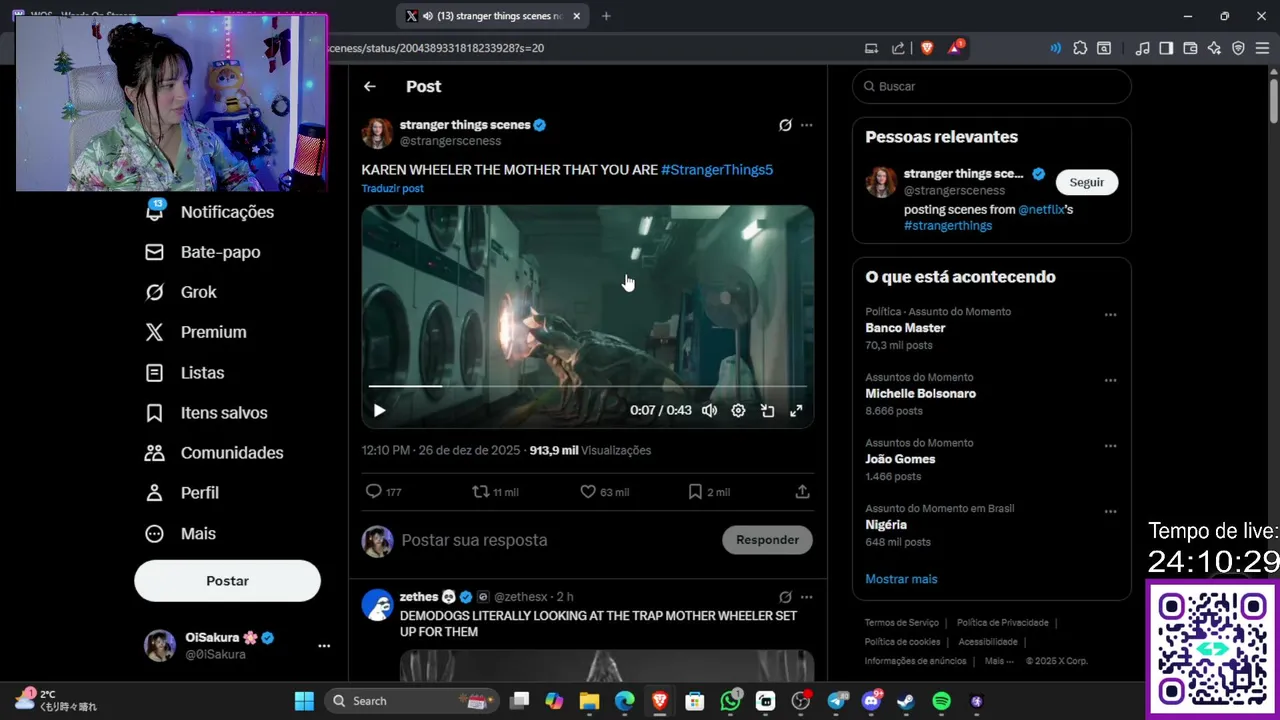This screenshot has height=720, width=1280.
Task: Click the Postar button
Action: [x=227, y=580]
